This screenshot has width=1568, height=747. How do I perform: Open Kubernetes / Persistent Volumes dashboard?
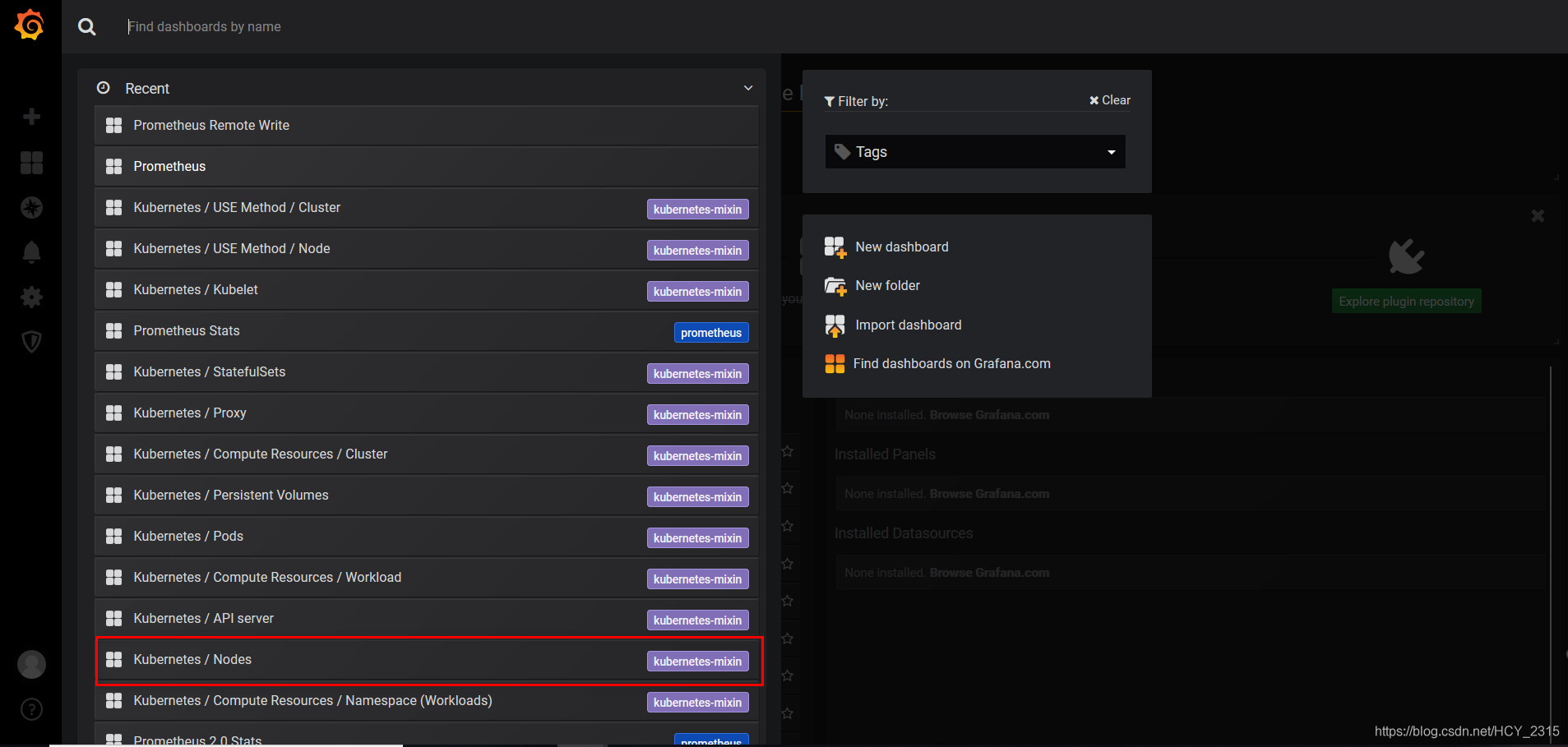(x=426, y=496)
